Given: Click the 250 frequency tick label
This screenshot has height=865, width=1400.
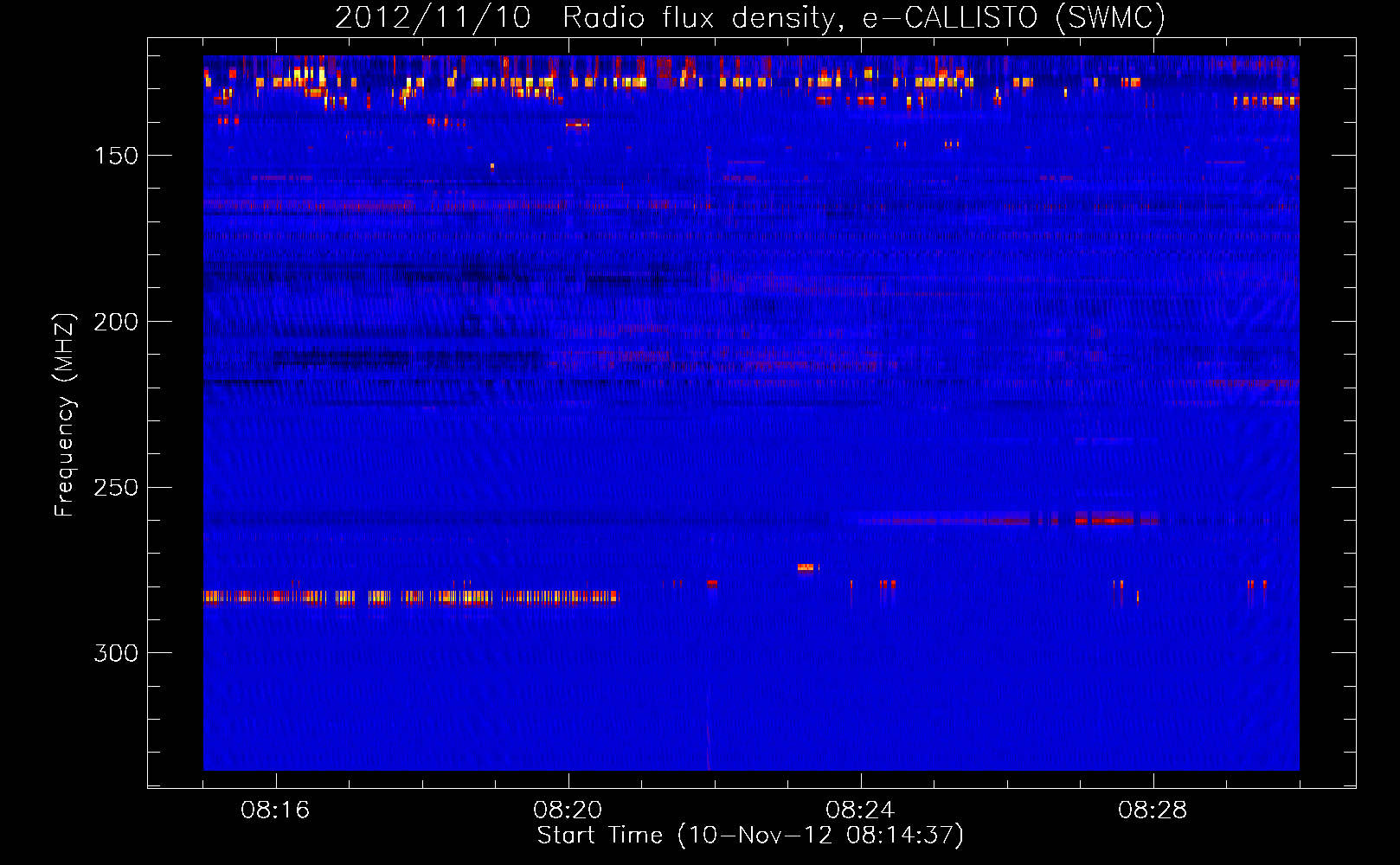Looking at the screenshot, I should (x=116, y=488).
